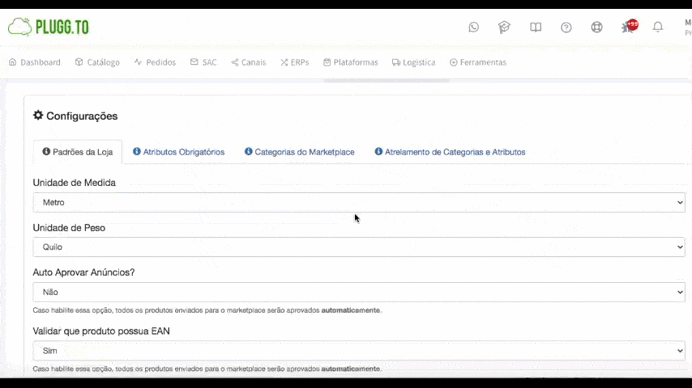Click the question mark help icon
The width and height of the screenshot is (692, 388).
pyautogui.click(x=566, y=27)
